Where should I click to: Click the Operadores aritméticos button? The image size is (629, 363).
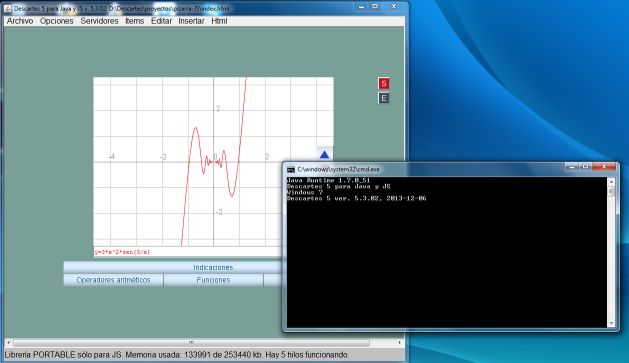(x=114, y=280)
